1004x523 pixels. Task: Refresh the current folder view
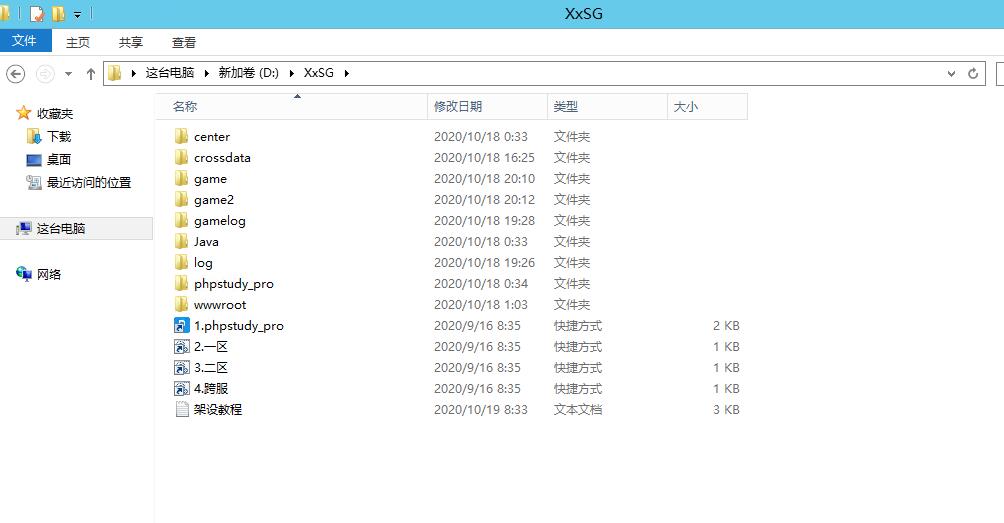click(973, 73)
